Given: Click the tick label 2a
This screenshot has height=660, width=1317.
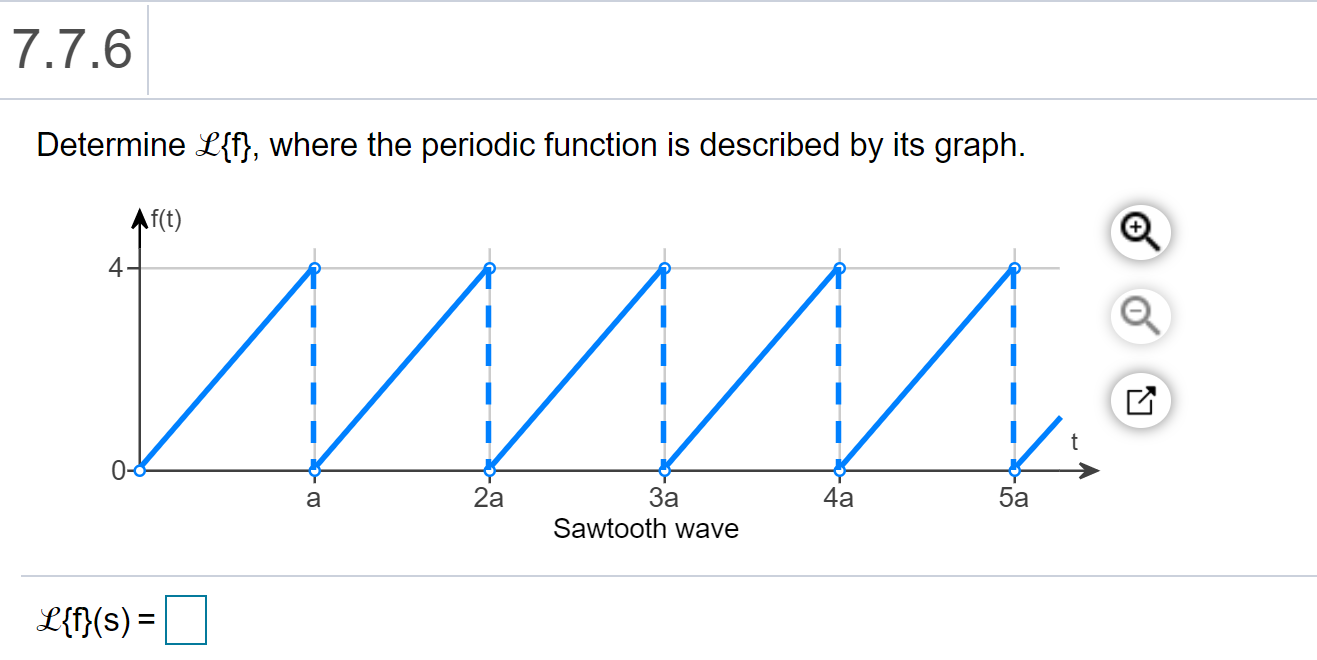Looking at the screenshot, I should point(488,497).
